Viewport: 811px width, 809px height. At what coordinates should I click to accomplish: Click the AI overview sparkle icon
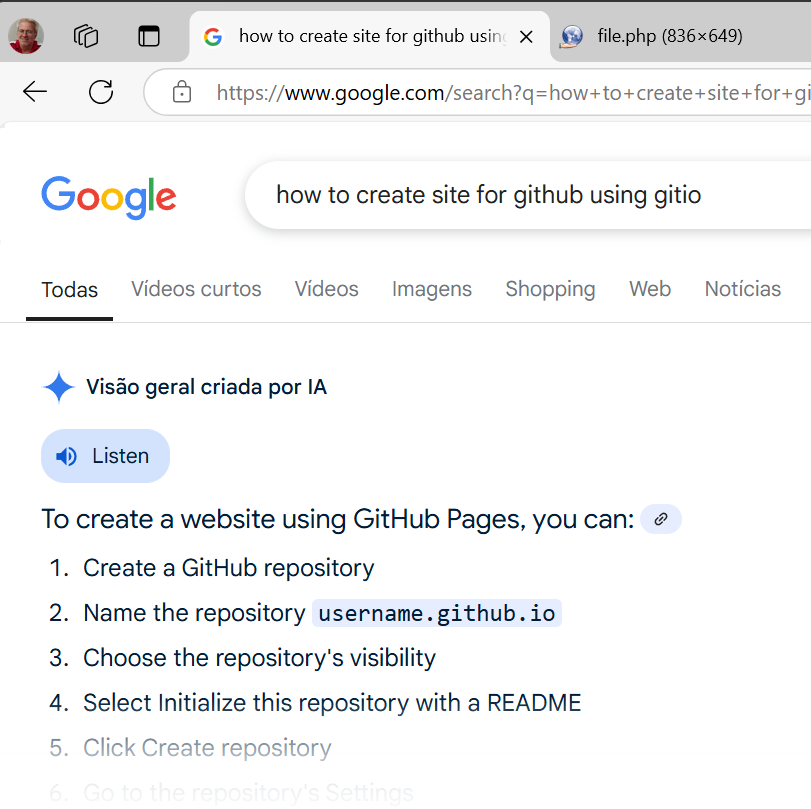(59, 387)
